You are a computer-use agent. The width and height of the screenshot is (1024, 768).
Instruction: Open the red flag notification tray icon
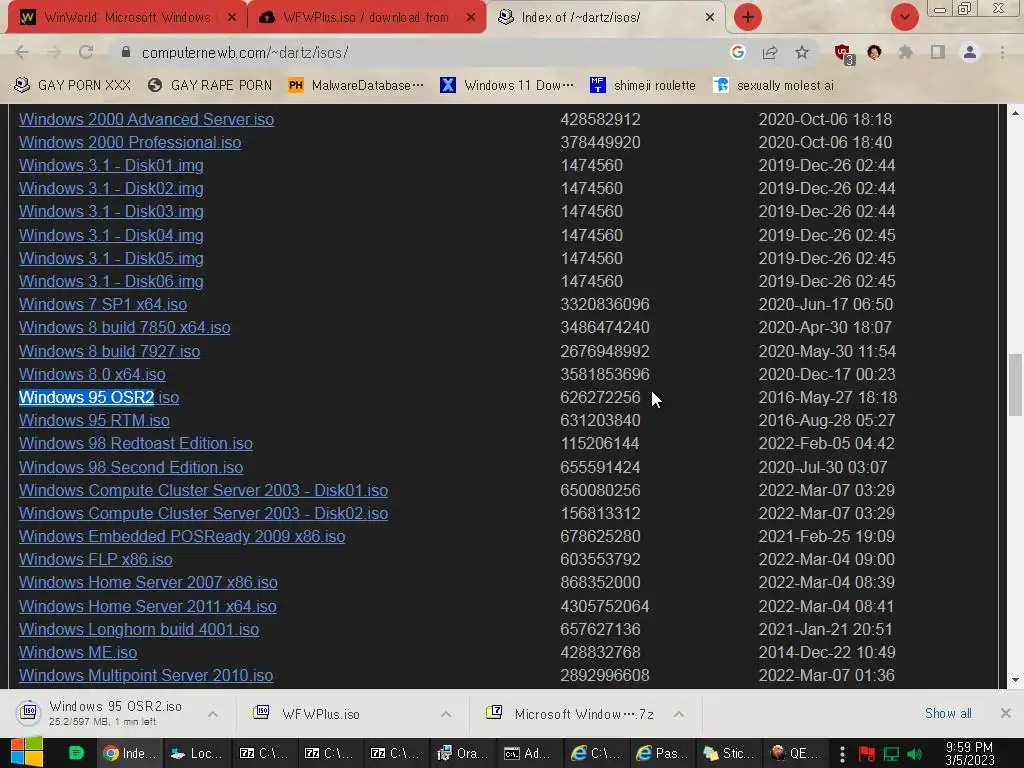coord(867,754)
